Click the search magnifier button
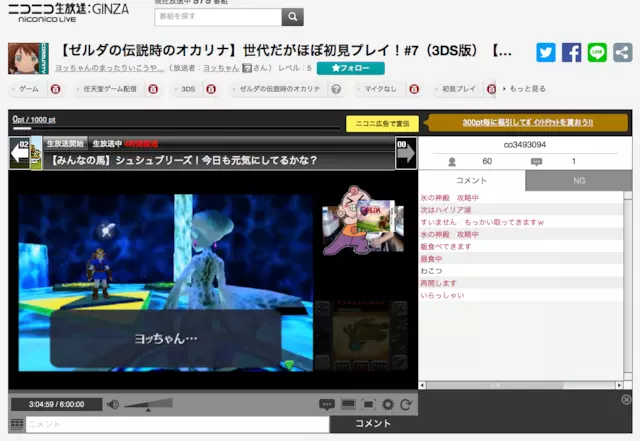The image size is (640, 441). (x=292, y=17)
